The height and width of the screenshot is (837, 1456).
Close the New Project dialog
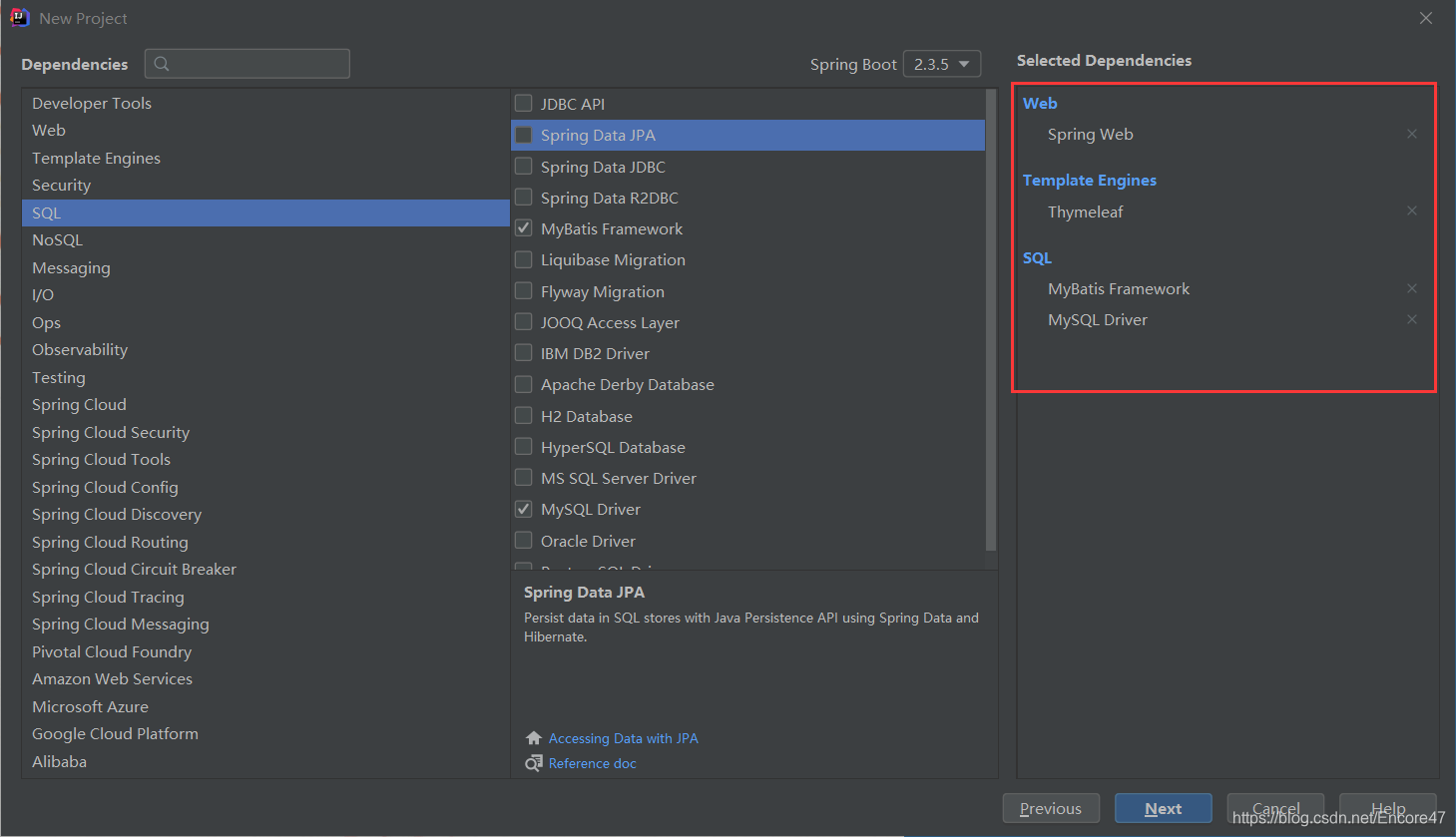pyautogui.click(x=1426, y=18)
